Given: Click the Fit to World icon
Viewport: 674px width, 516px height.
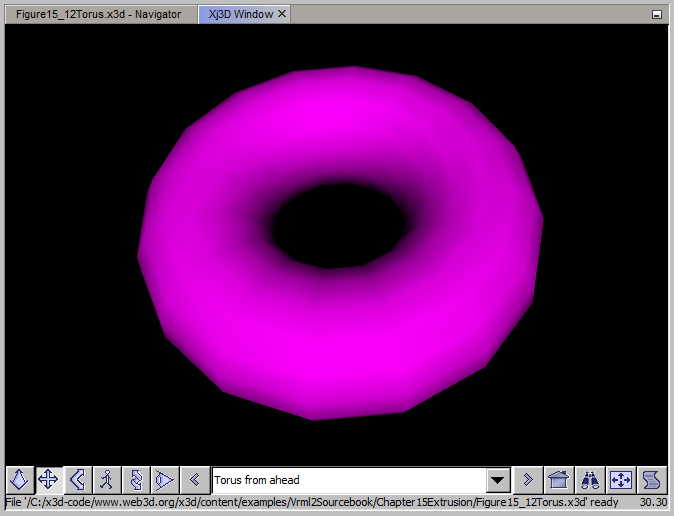Looking at the screenshot, I should (x=621, y=480).
